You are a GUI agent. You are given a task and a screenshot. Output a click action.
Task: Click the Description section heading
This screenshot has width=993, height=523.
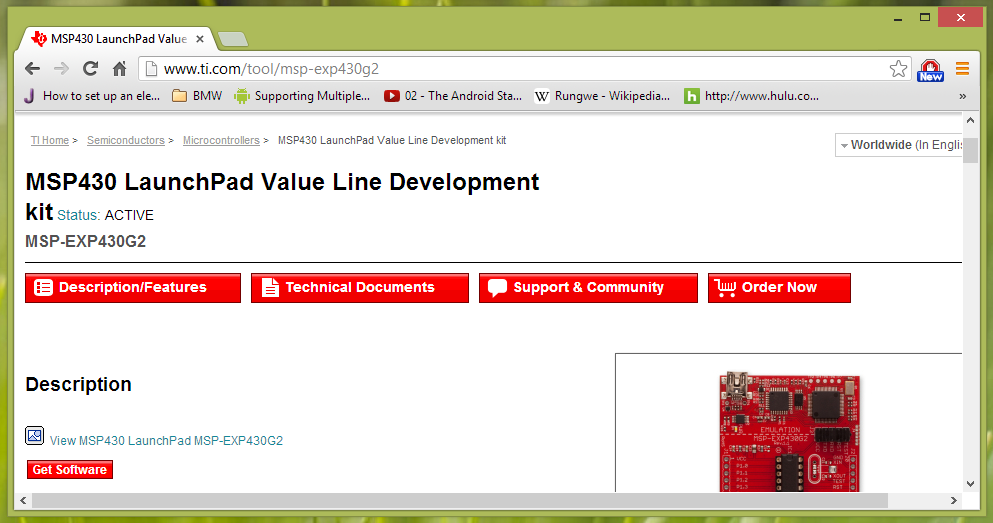pos(79,384)
